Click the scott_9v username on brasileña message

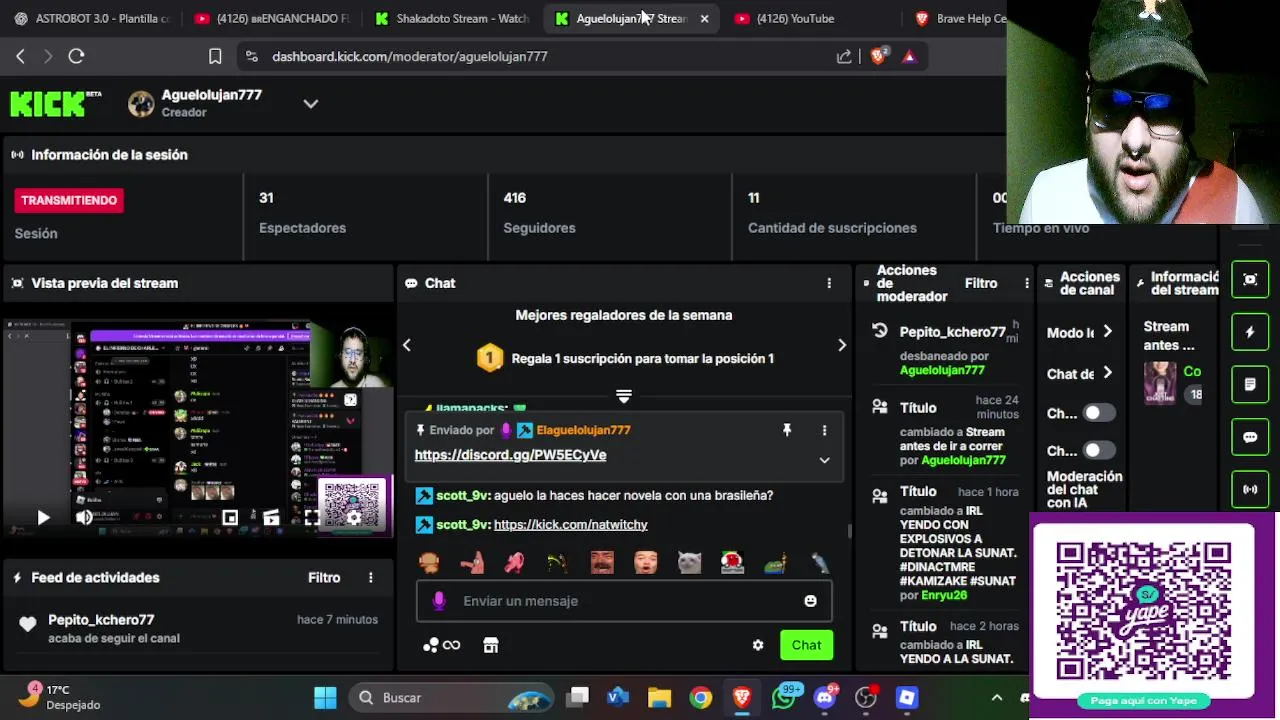point(463,495)
